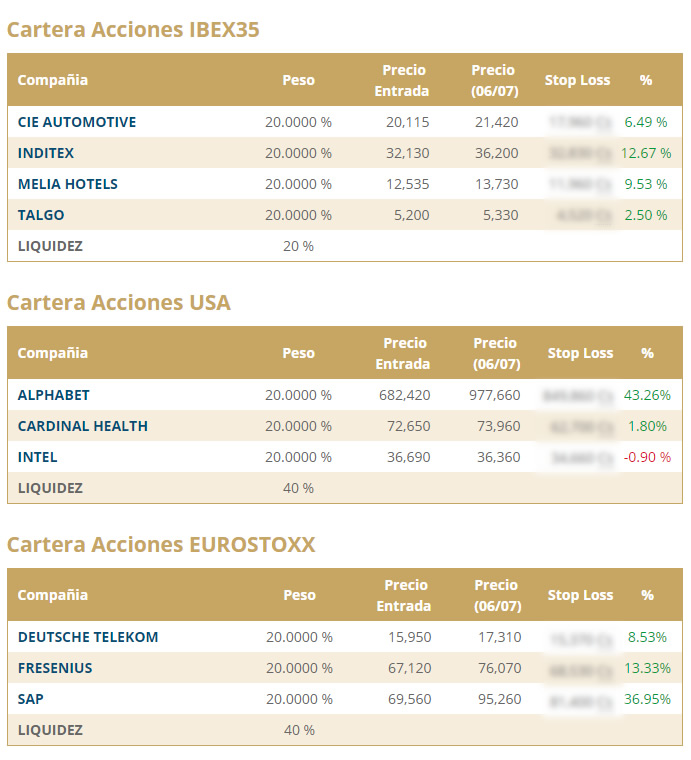This screenshot has width=691, height=760.
Task: Click the Cartera Acciones EUROSTOXX heading
Action: coord(161,544)
